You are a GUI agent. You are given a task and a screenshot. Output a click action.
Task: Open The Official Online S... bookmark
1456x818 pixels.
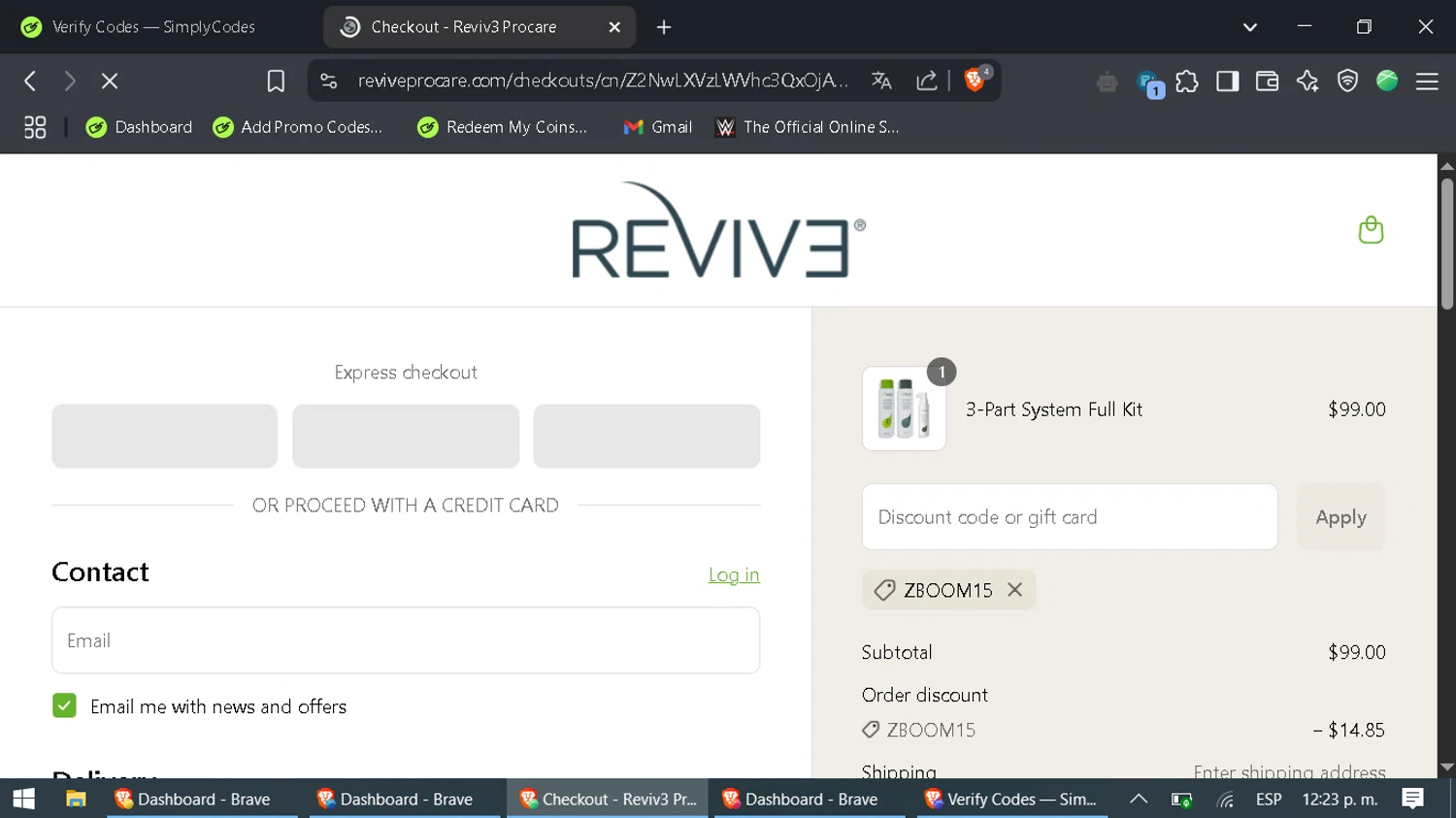coord(808,127)
